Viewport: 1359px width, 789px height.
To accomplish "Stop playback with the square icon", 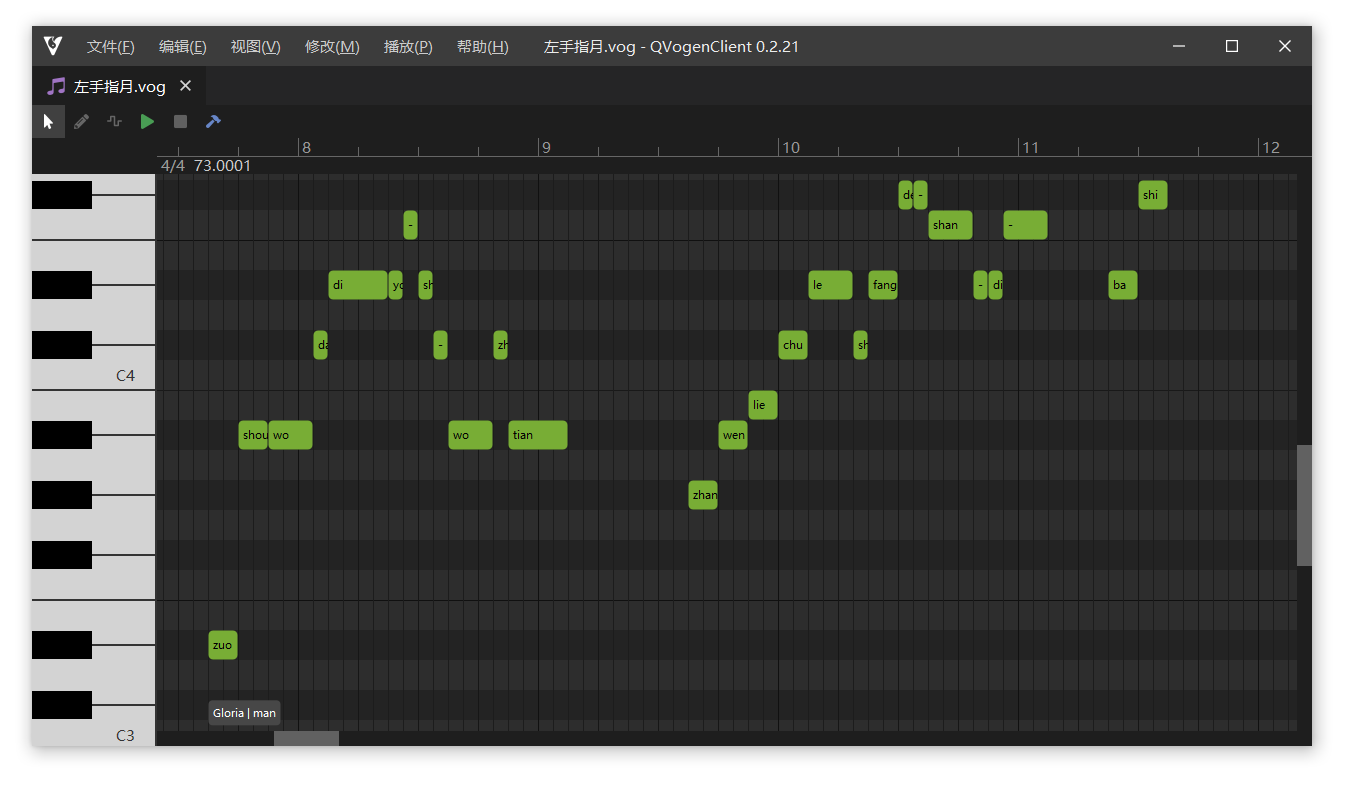I will coord(180,121).
